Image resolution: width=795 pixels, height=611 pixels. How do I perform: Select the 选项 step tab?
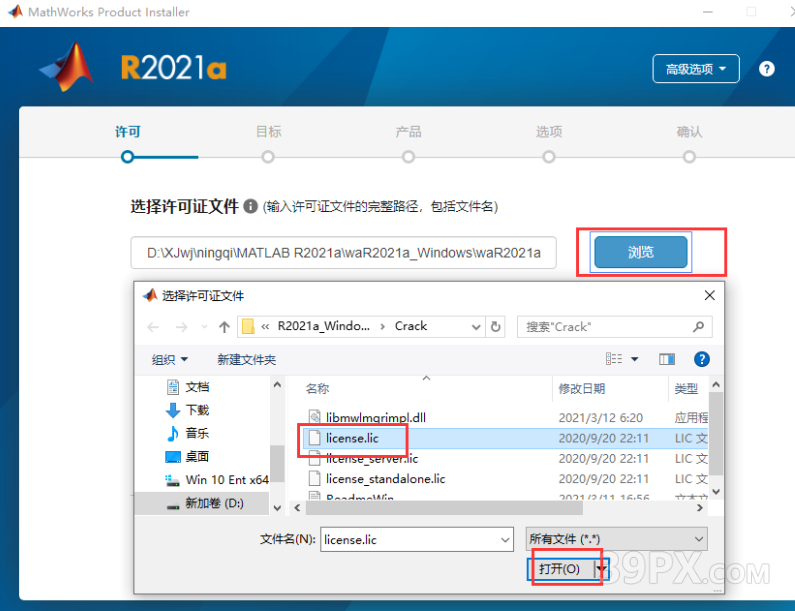[549, 132]
